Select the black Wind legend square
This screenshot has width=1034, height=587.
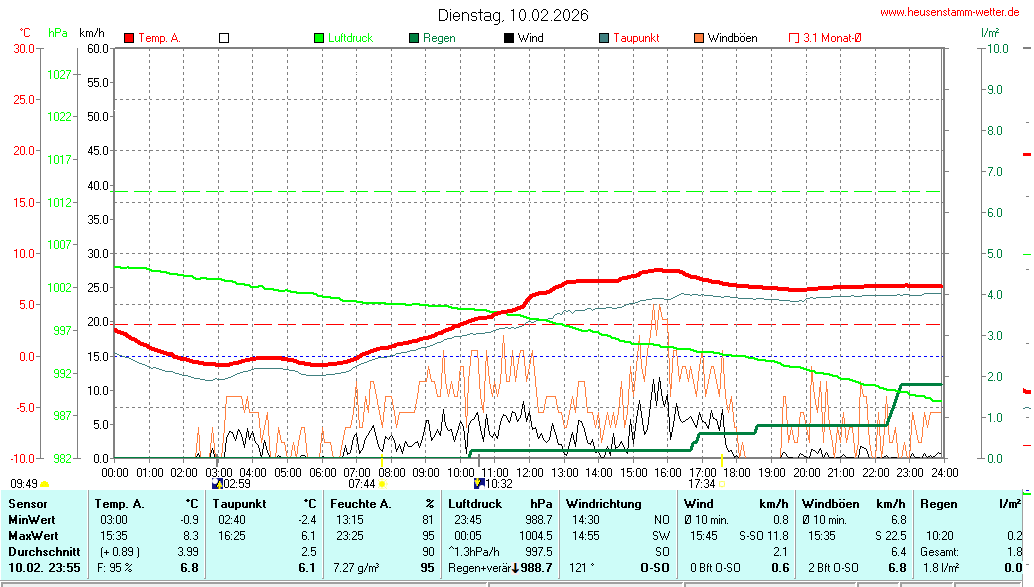click(x=509, y=38)
